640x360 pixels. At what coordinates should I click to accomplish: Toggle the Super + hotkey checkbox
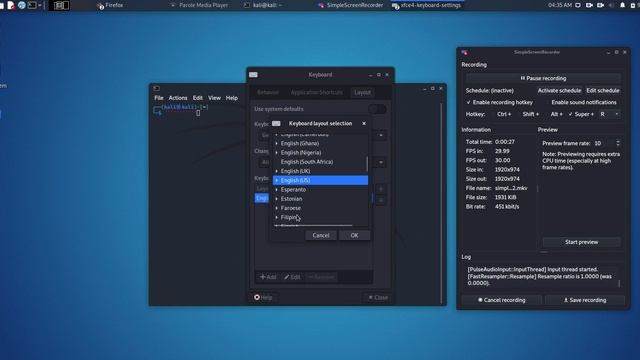point(581,114)
